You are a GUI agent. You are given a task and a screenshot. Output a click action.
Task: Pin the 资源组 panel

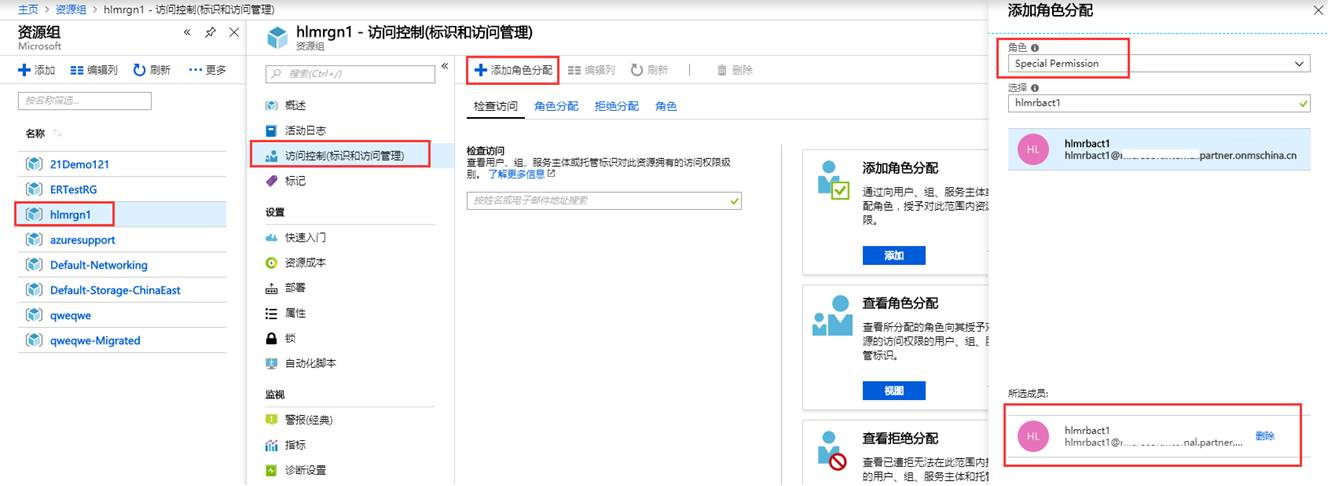(210, 33)
